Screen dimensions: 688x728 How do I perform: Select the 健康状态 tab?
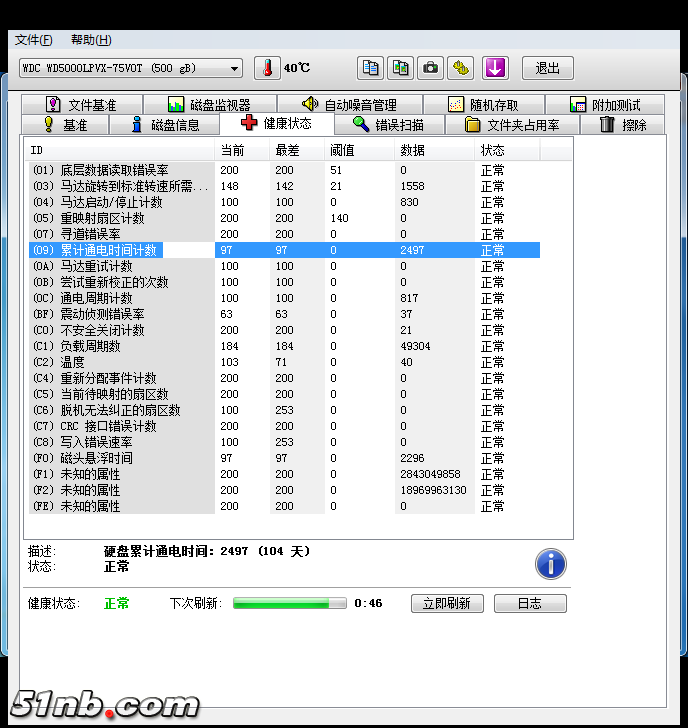277,124
